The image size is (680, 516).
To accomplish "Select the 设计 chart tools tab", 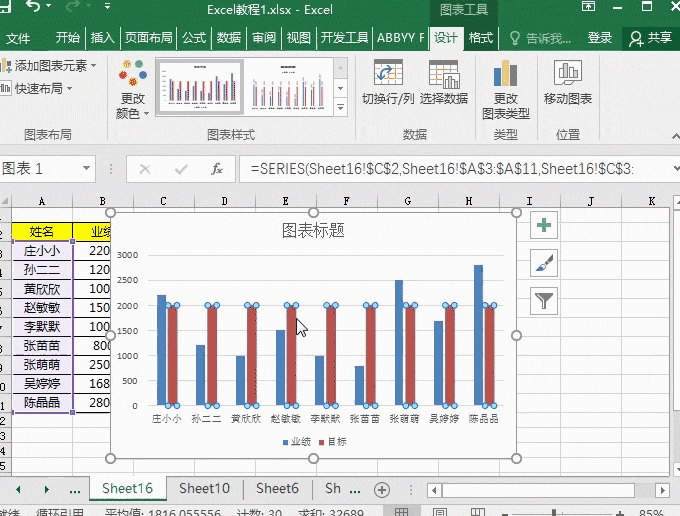I will 446,38.
